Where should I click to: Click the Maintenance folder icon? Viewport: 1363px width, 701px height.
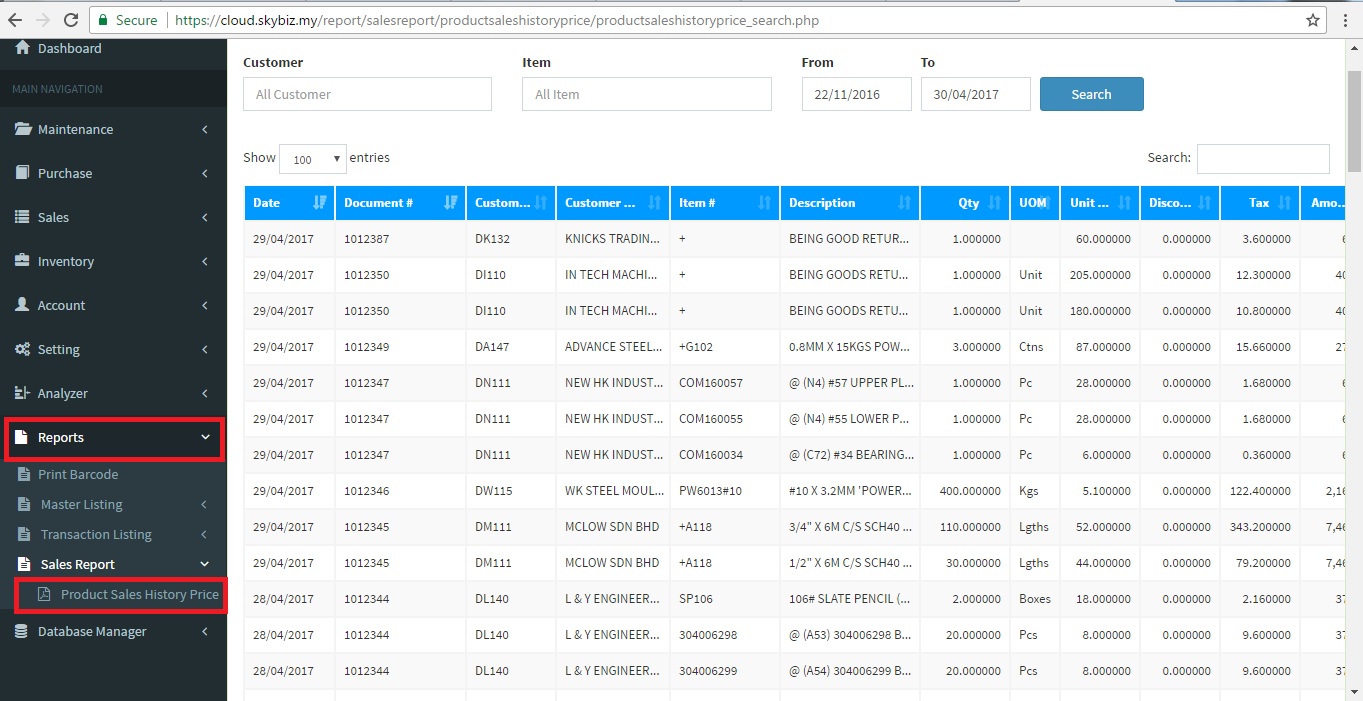[22, 129]
